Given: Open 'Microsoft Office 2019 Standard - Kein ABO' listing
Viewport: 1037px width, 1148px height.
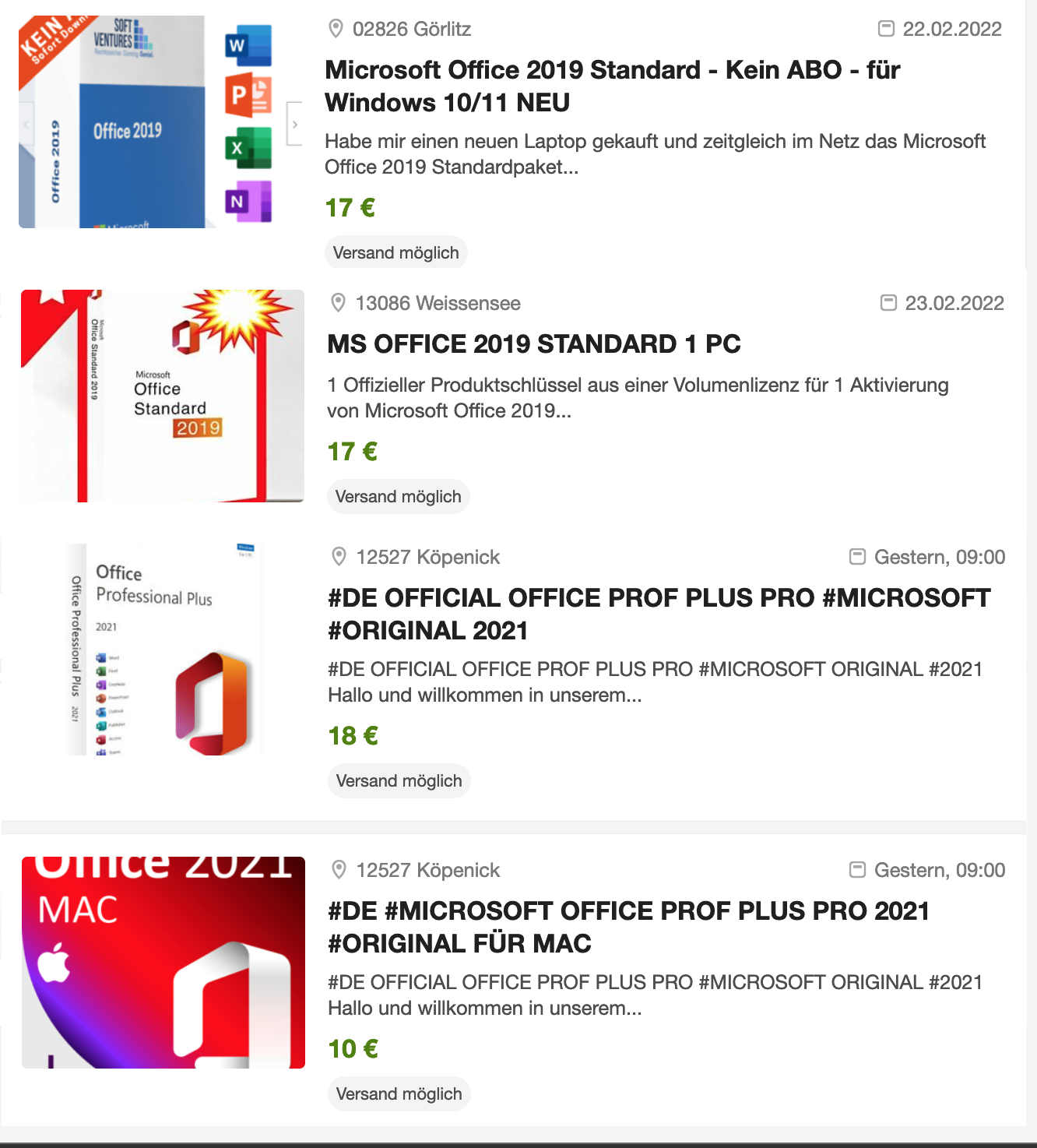Looking at the screenshot, I should click(612, 86).
